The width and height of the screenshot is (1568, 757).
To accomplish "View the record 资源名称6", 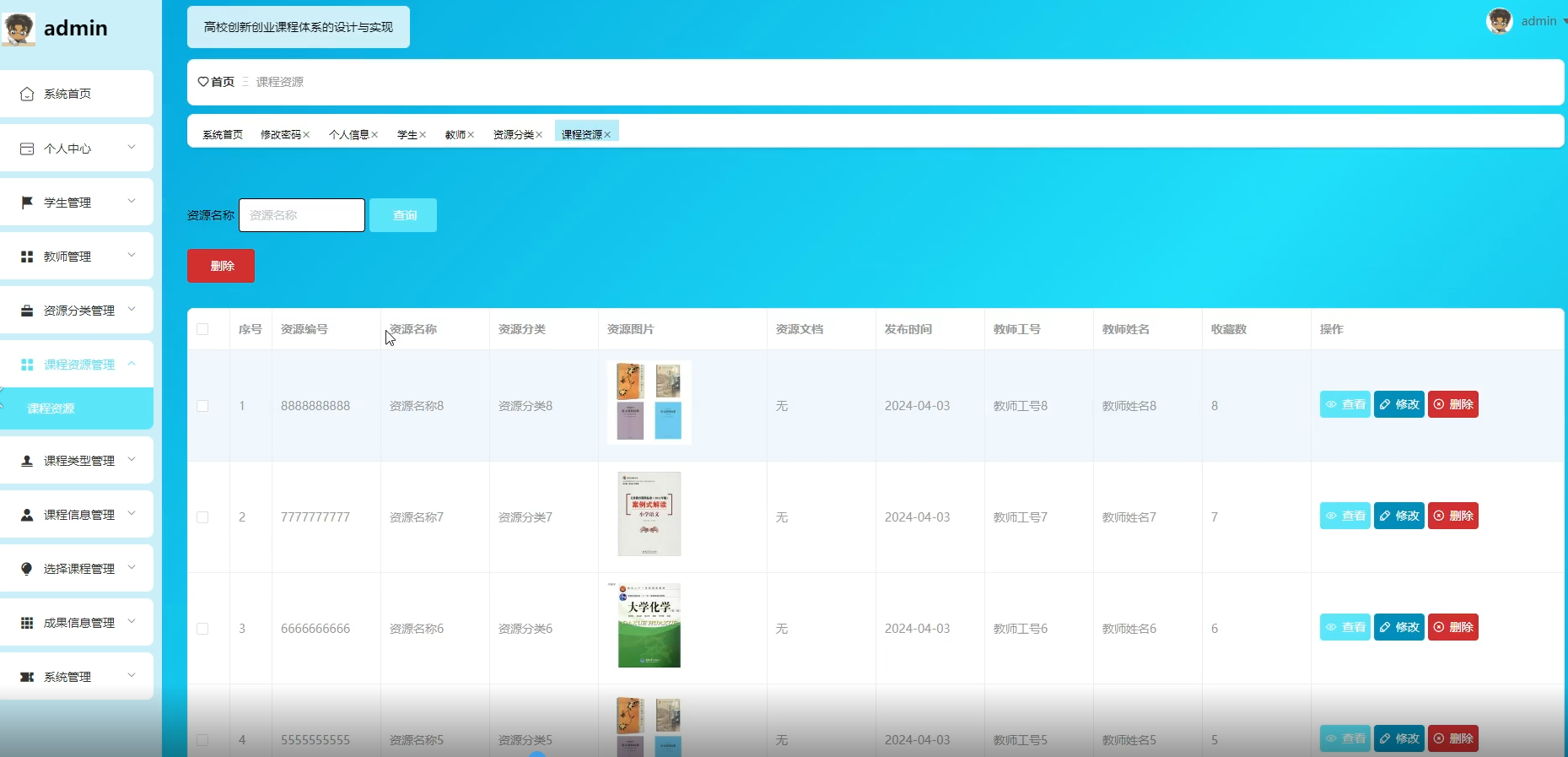I will point(1345,627).
